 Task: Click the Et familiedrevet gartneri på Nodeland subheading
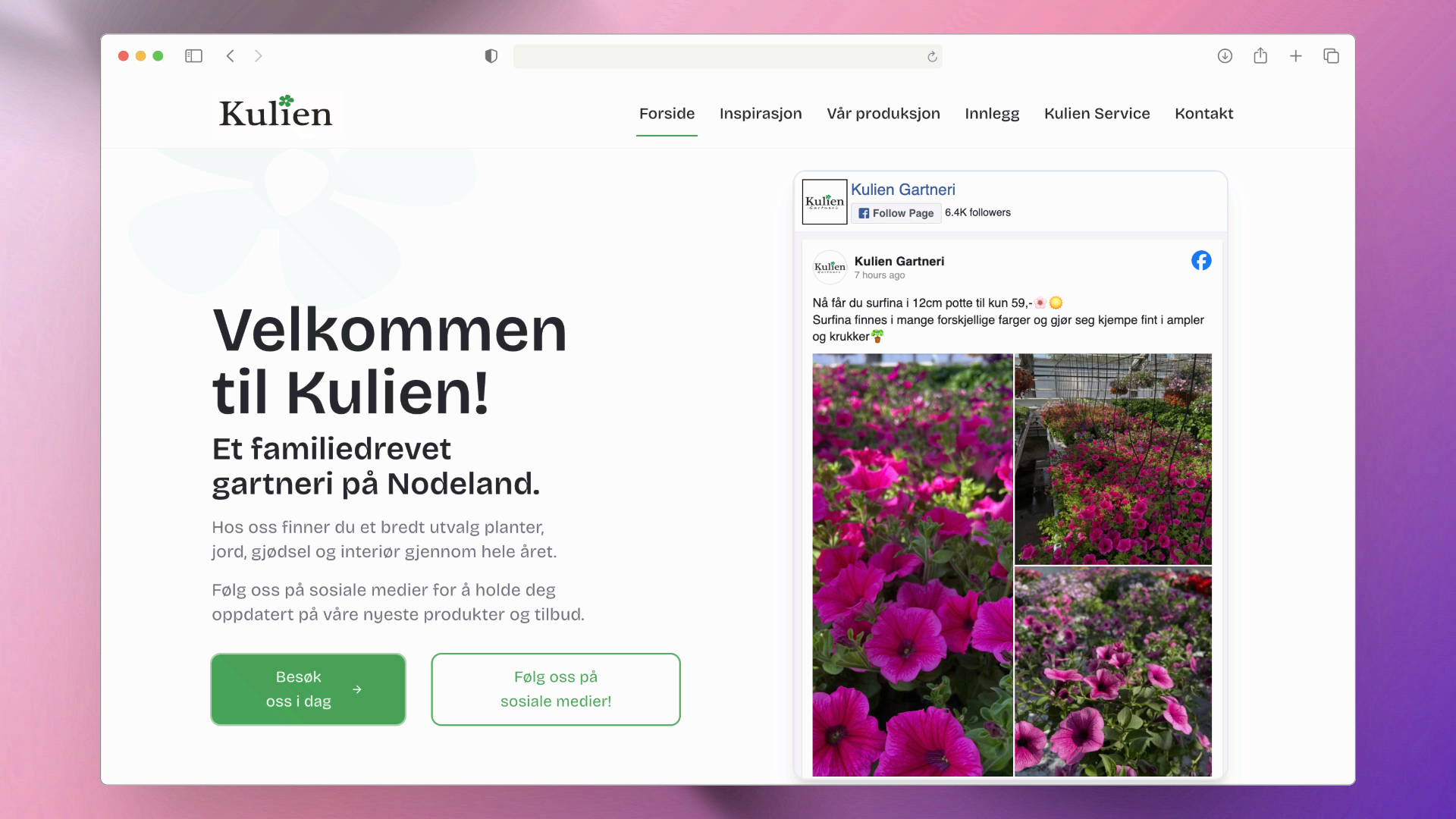pos(376,466)
